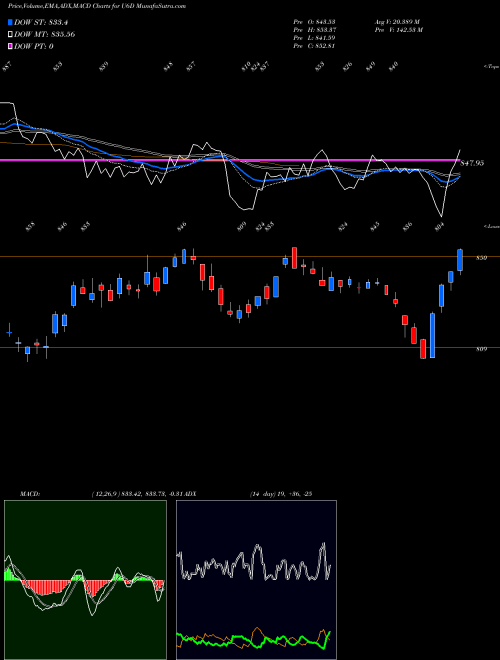Click the blue DOW ST legend swatch
Viewport: 500px width, 660px height.
[x=10, y=22]
